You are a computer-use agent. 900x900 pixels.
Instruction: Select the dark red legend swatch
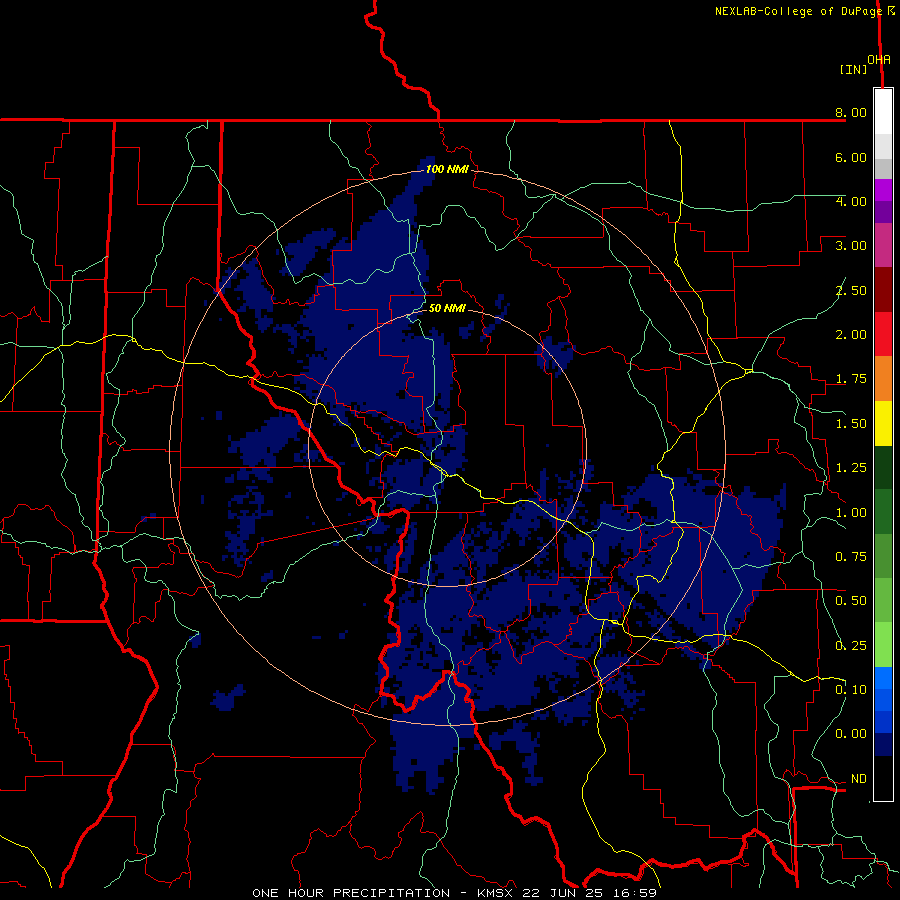point(883,290)
